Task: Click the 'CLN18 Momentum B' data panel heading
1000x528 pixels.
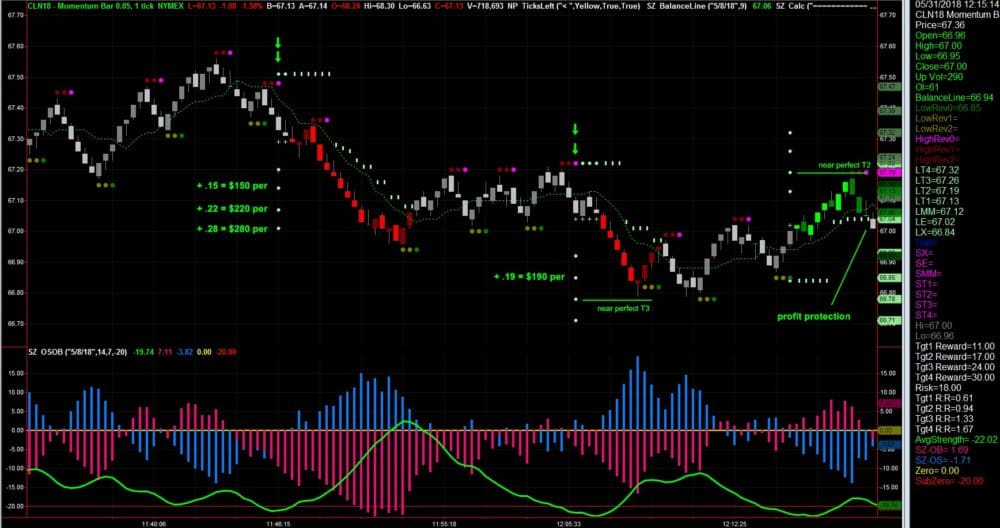Action: point(956,15)
